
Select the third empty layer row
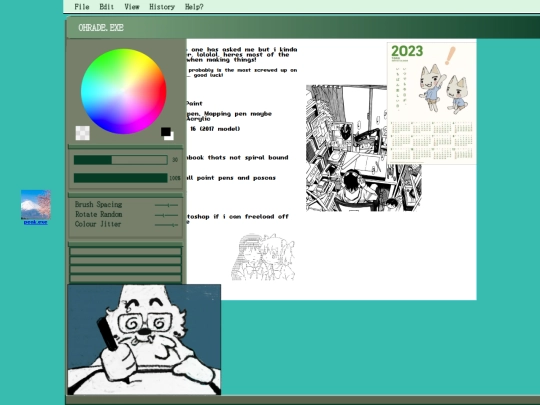click(x=125, y=269)
